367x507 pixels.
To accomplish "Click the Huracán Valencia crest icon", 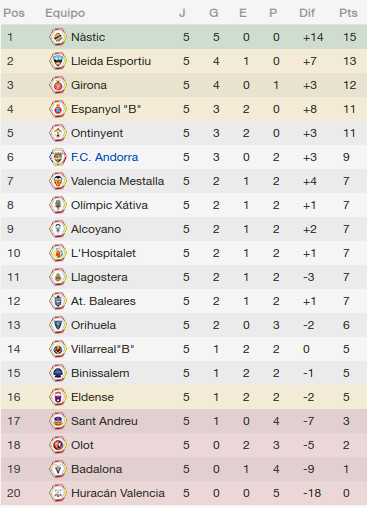I will click(58, 493).
